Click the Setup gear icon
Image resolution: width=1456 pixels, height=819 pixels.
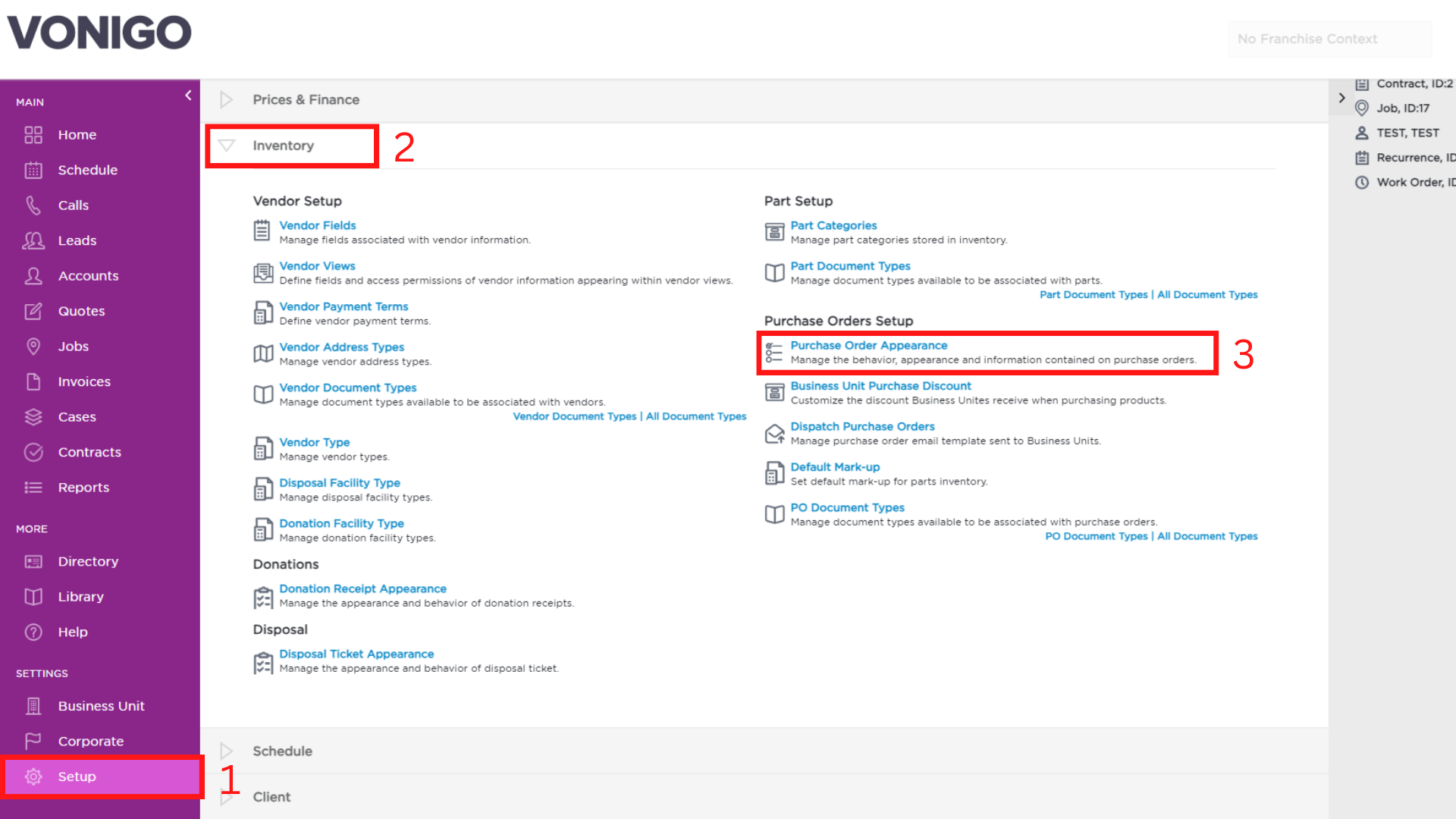pos(33,777)
